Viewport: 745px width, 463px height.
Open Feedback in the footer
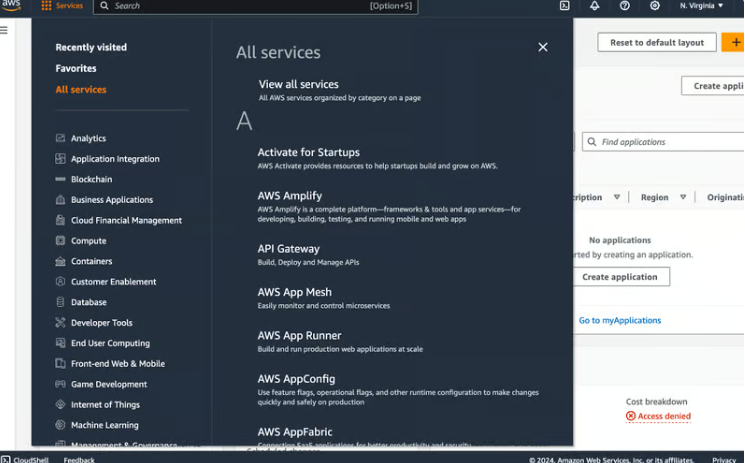pyautogui.click(x=79, y=460)
